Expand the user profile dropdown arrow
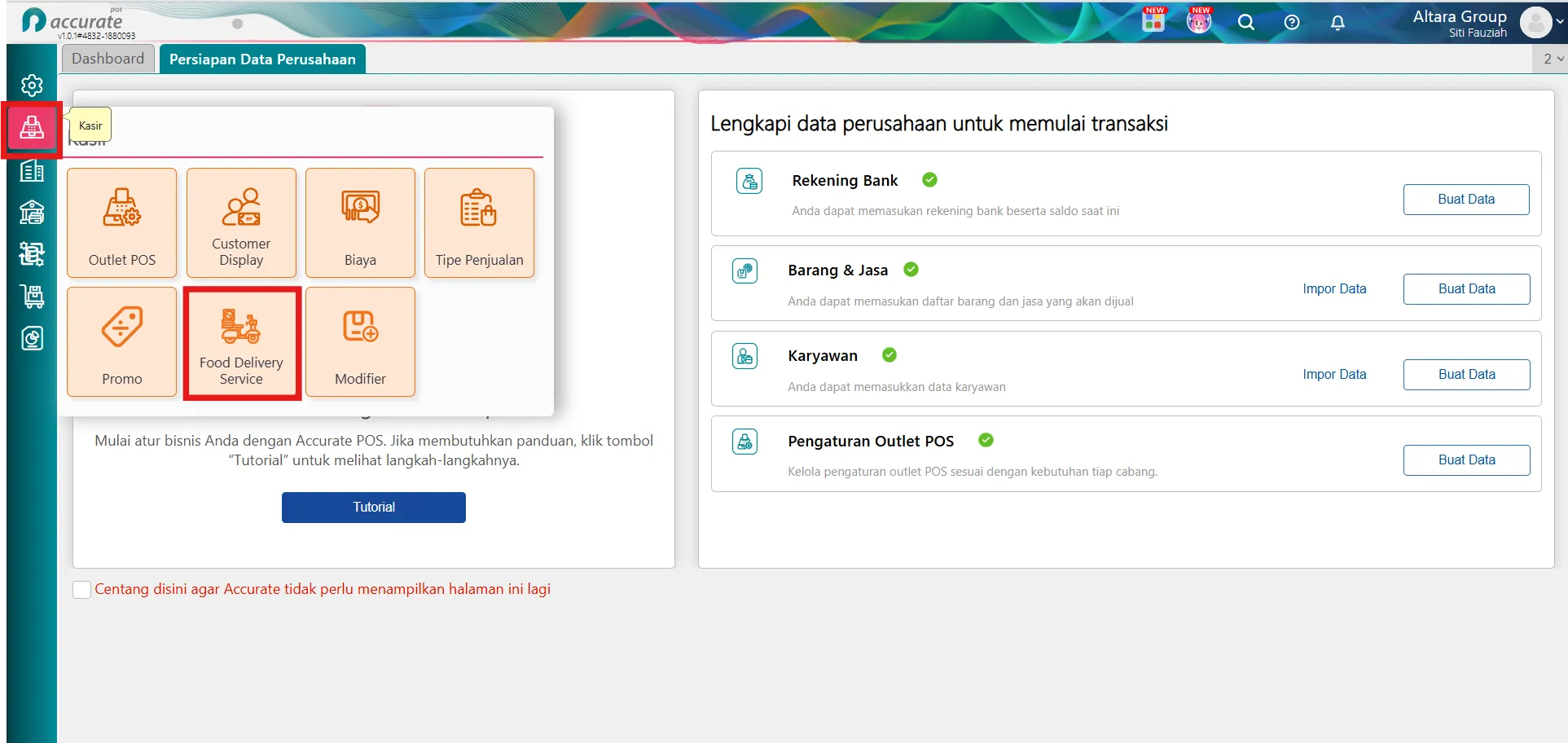Image resolution: width=1568 pixels, height=743 pixels. point(1560,22)
